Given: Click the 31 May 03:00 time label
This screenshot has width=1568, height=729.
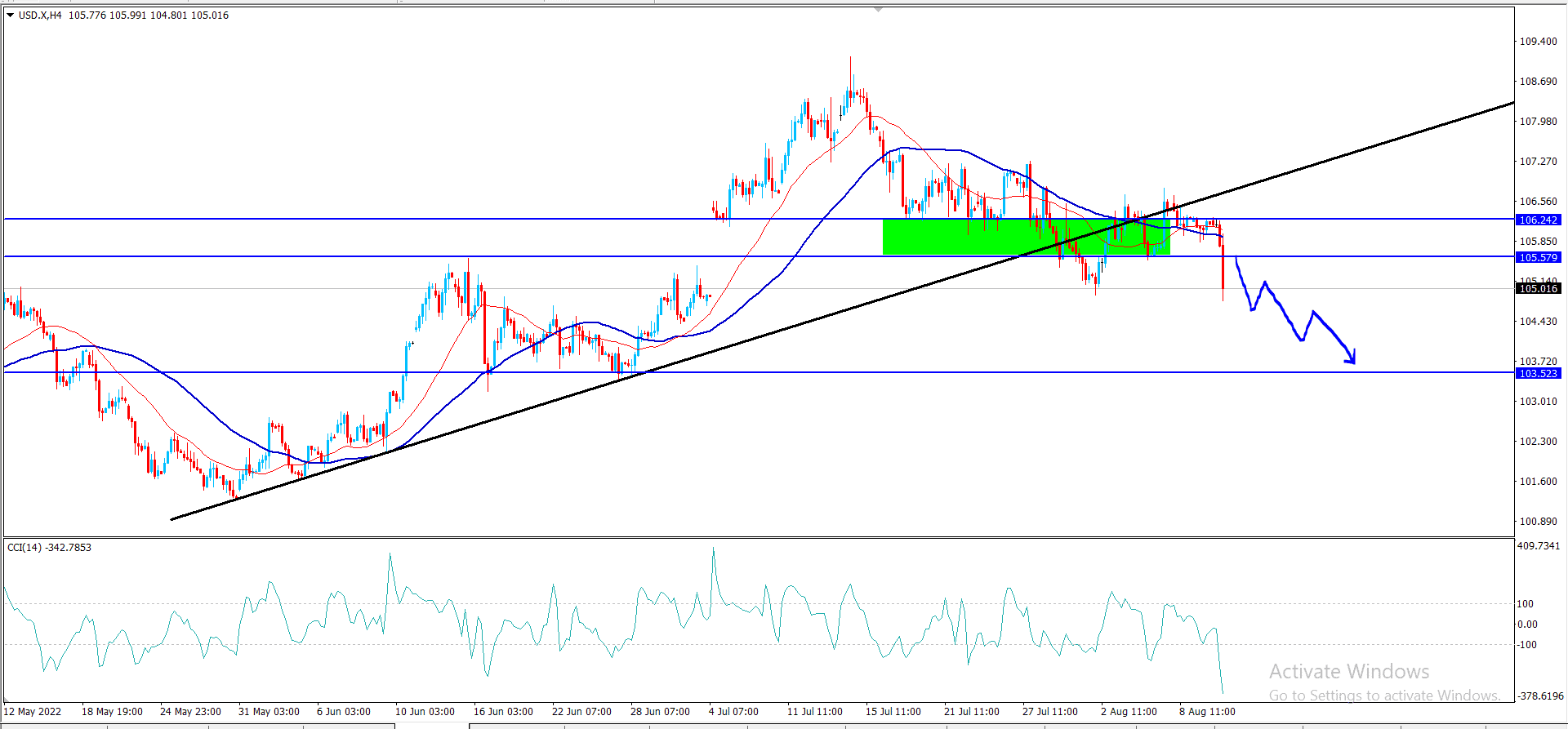Looking at the screenshot, I should 269,712.
